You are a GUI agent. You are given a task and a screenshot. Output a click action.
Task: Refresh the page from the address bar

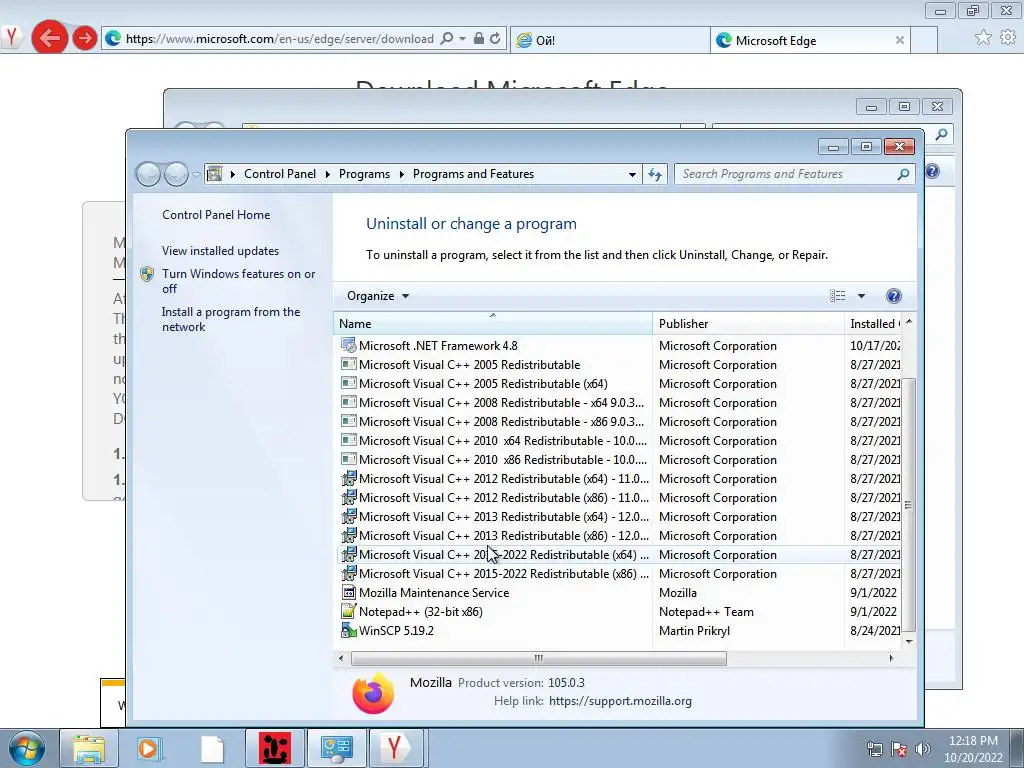pyautogui.click(x=495, y=39)
